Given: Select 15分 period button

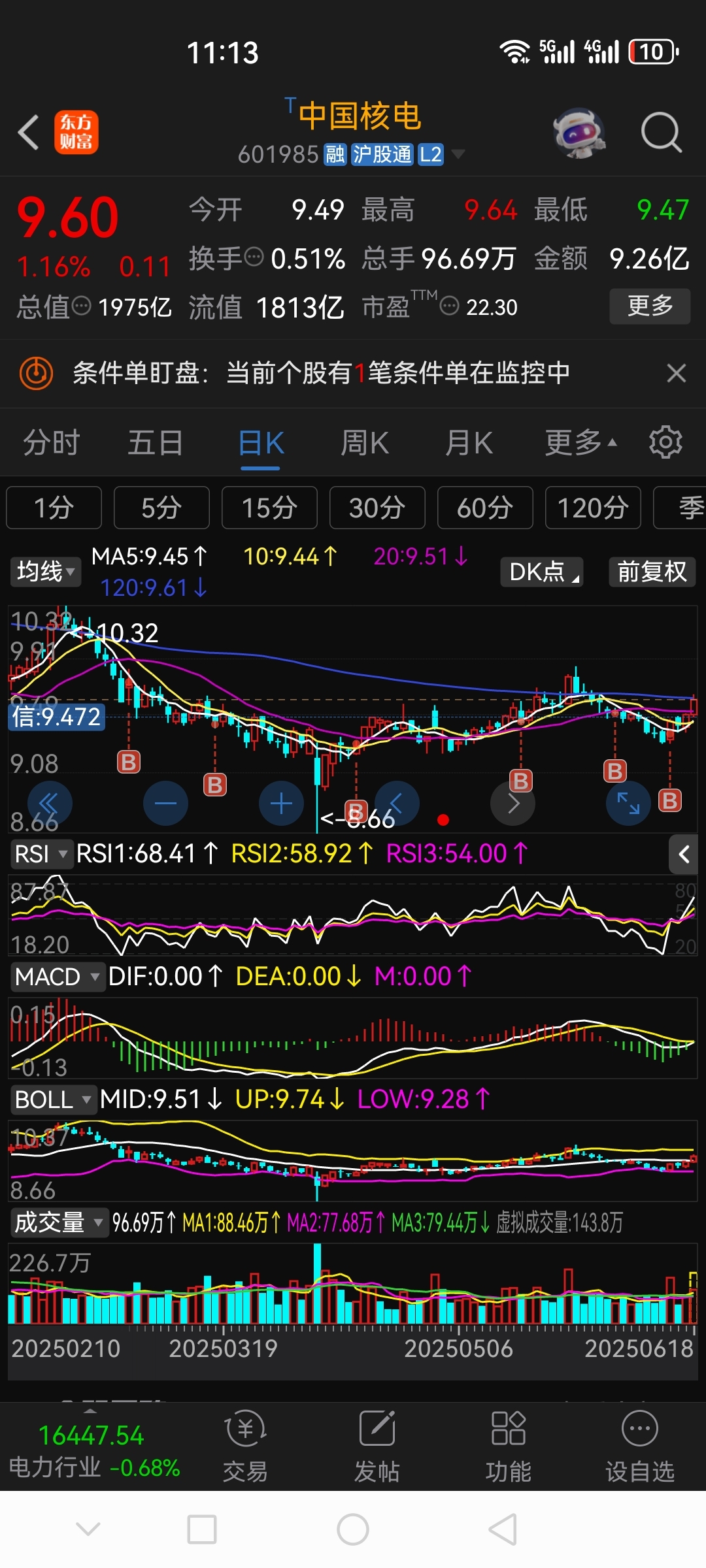Looking at the screenshot, I should point(269,508).
